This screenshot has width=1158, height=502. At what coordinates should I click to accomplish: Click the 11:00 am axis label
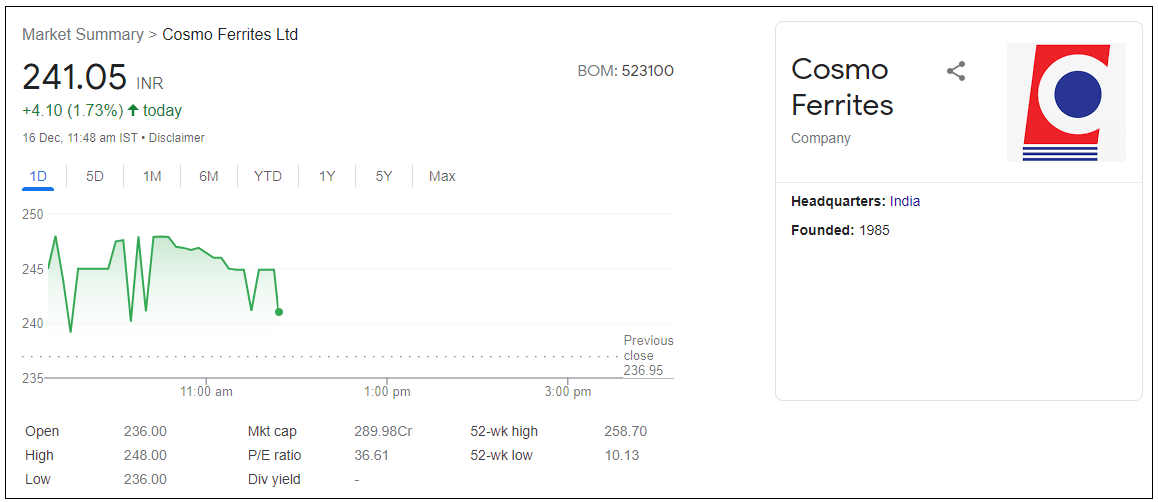tap(206, 392)
